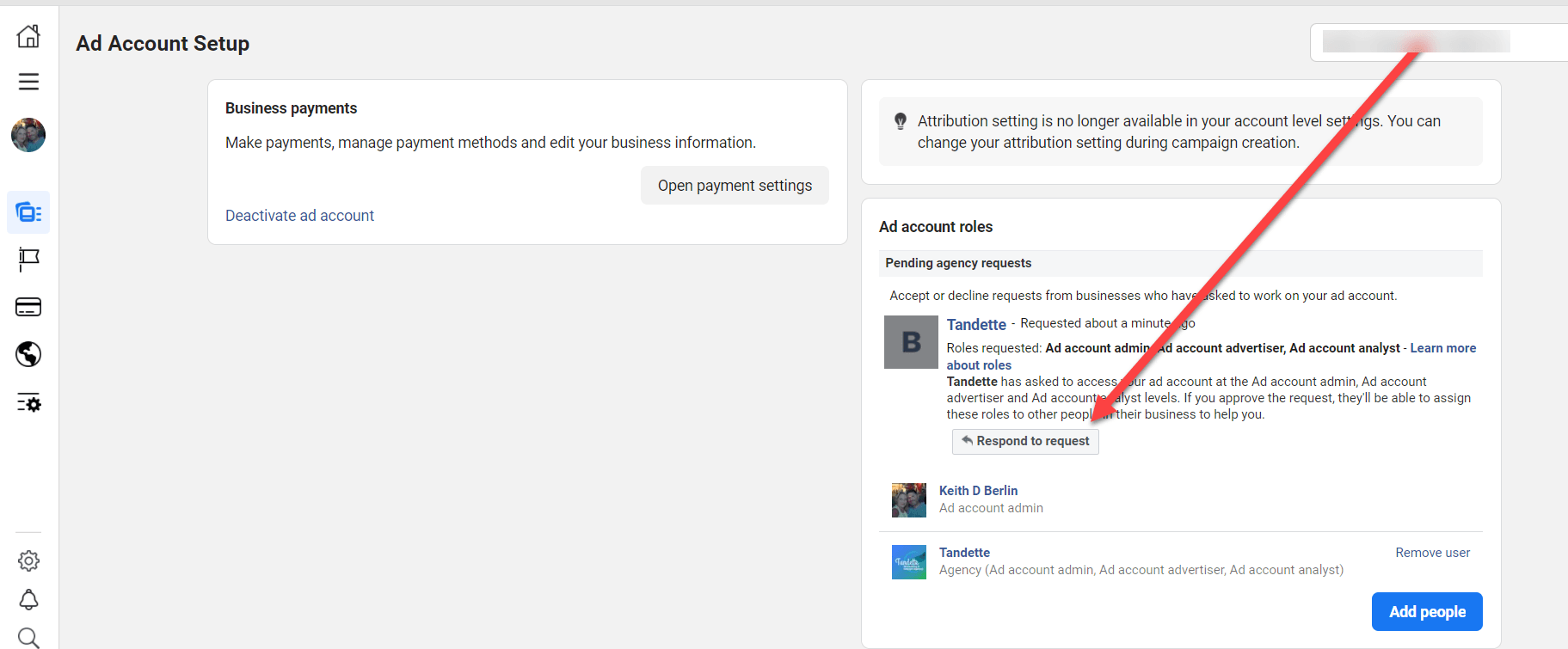Image resolution: width=1568 pixels, height=649 pixels.
Task: Click the Pending agency requests heading
Action: click(x=958, y=263)
